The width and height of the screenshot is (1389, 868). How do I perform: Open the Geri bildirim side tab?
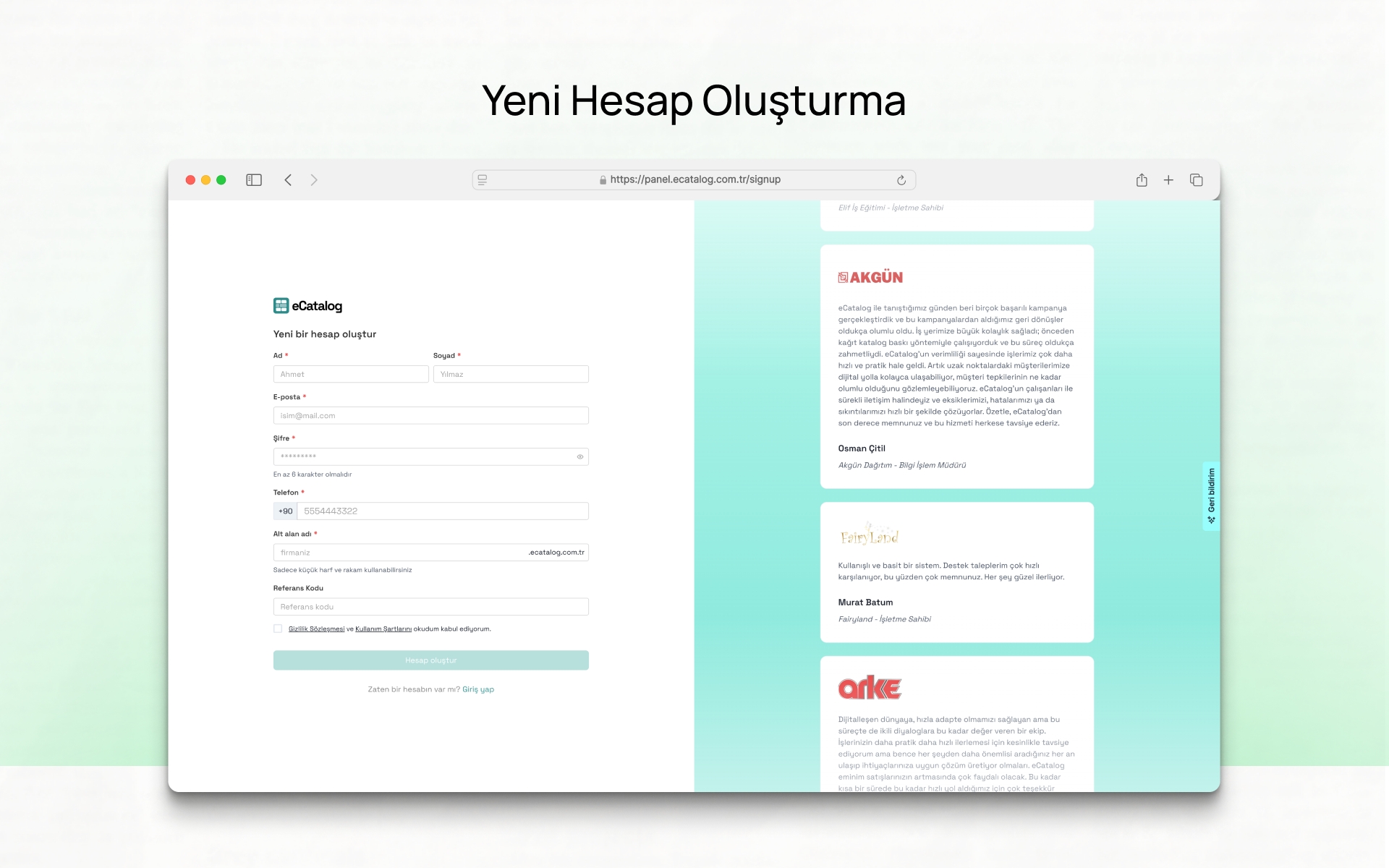click(1211, 496)
